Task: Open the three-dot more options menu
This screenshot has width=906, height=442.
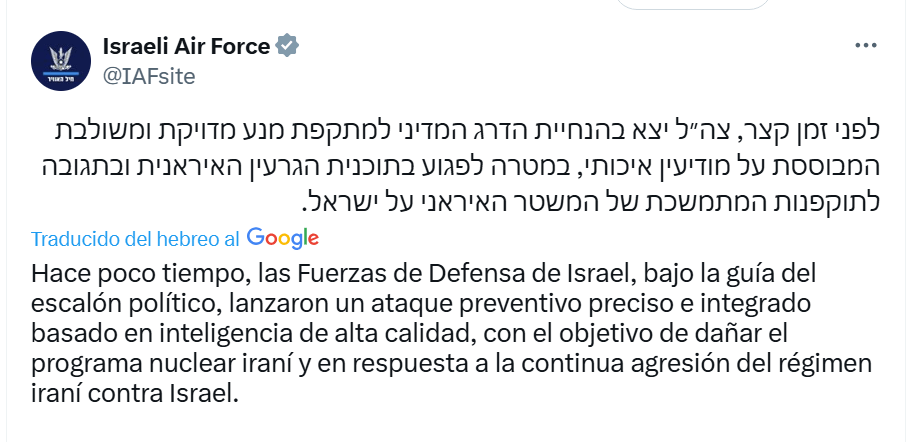Action: pyautogui.click(x=866, y=46)
